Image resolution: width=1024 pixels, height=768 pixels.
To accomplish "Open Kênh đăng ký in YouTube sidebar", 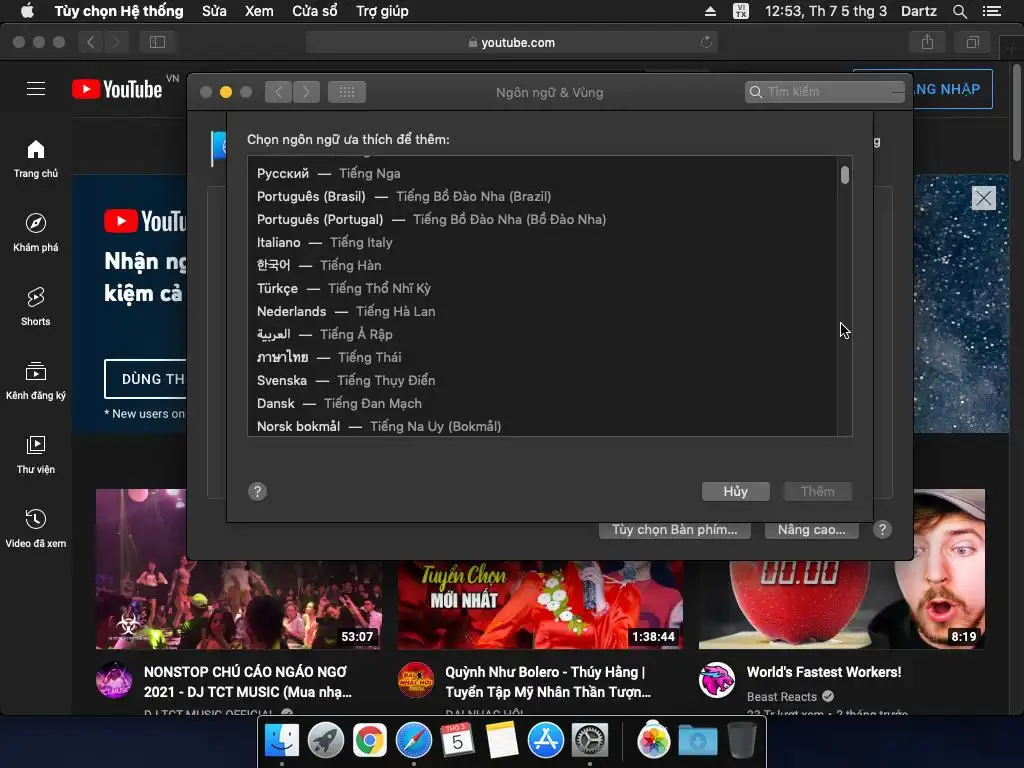I will [36, 380].
